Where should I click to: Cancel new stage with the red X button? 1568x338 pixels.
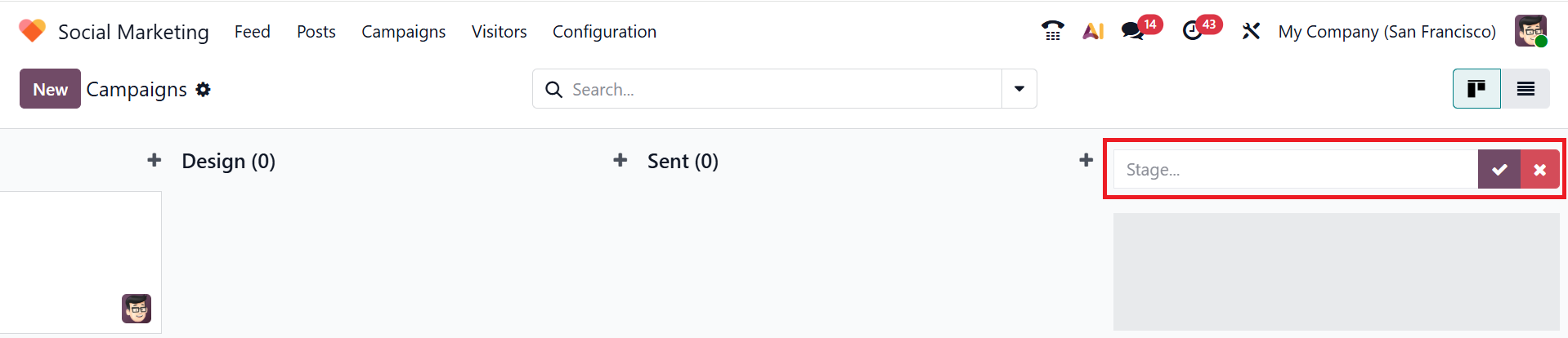(x=1540, y=170)
